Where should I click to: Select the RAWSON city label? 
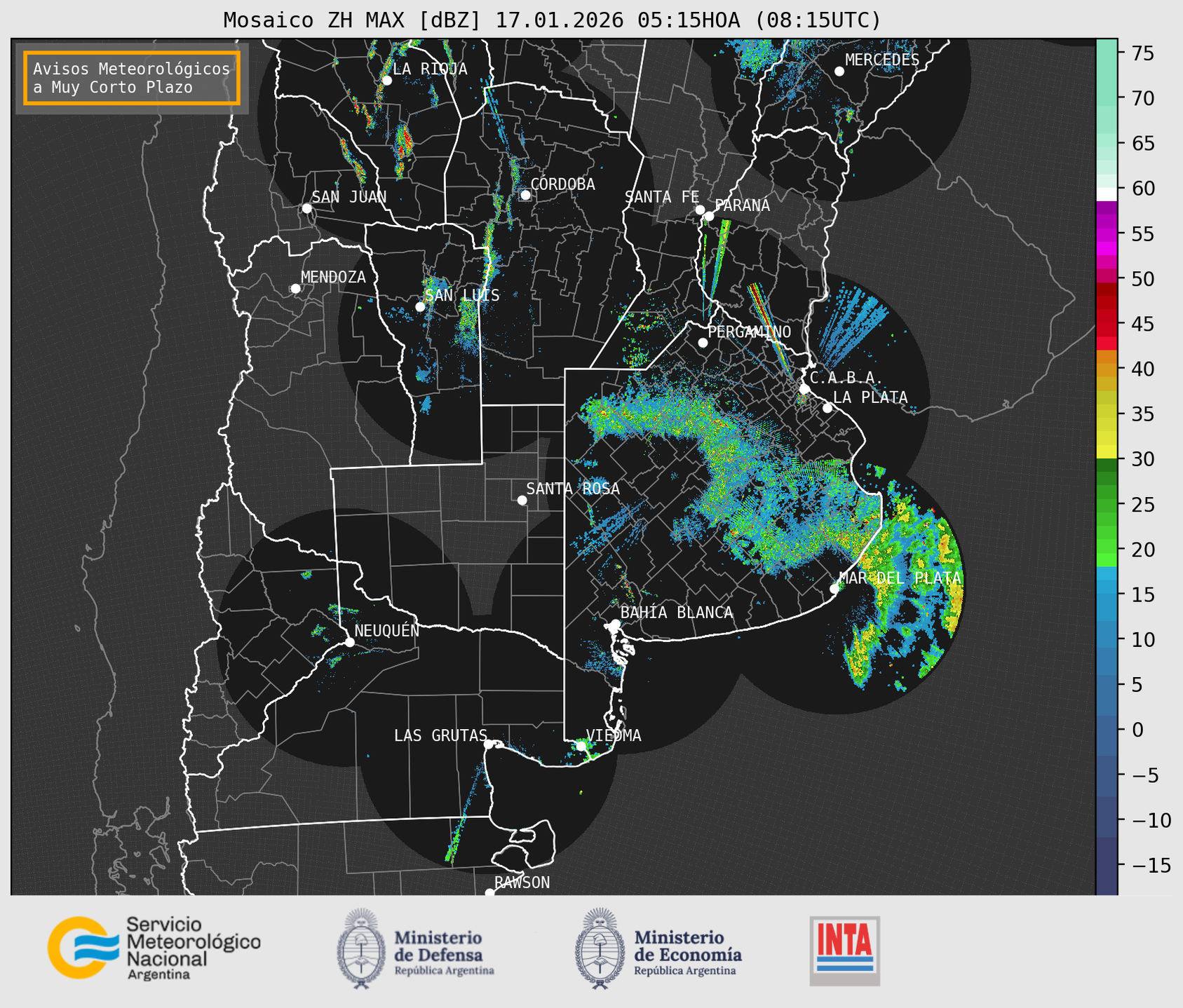pos(522,883)
